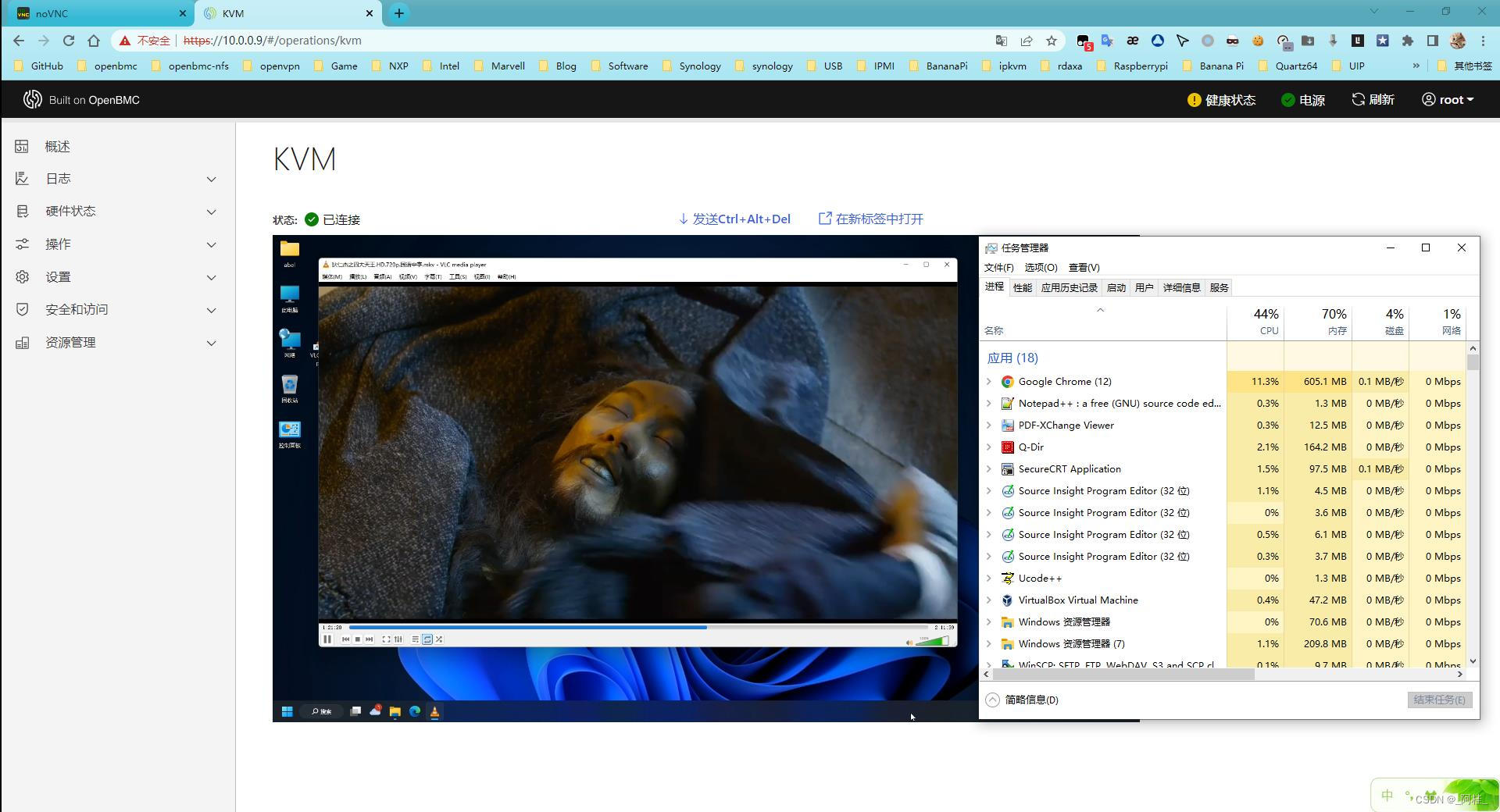Open the remote desktop This PC icon
This screenshot has height=812, width=1500.
pos(290,299)
